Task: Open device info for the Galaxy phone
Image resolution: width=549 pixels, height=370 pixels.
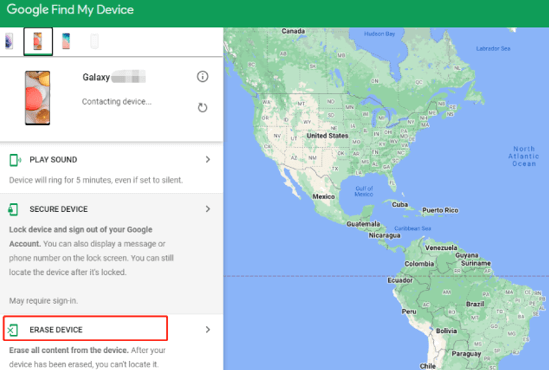Action: click(202, 76)
